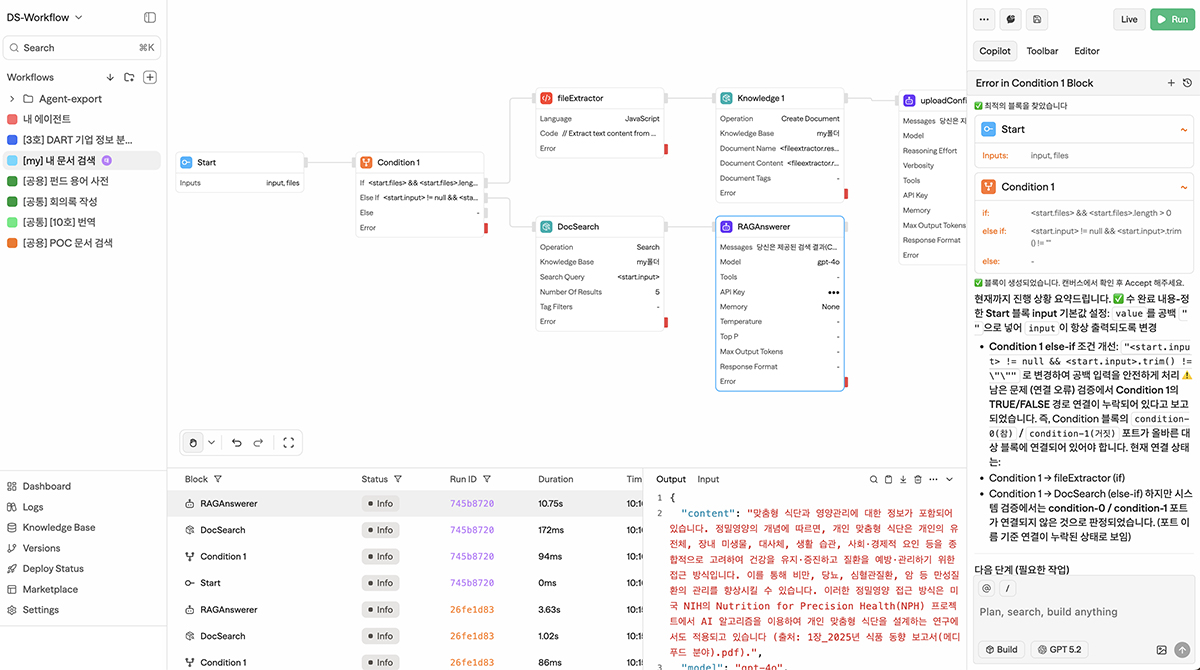Click the new folder icon beside Workflows
Screen dimensions: 1200x670
pos(129,77)
